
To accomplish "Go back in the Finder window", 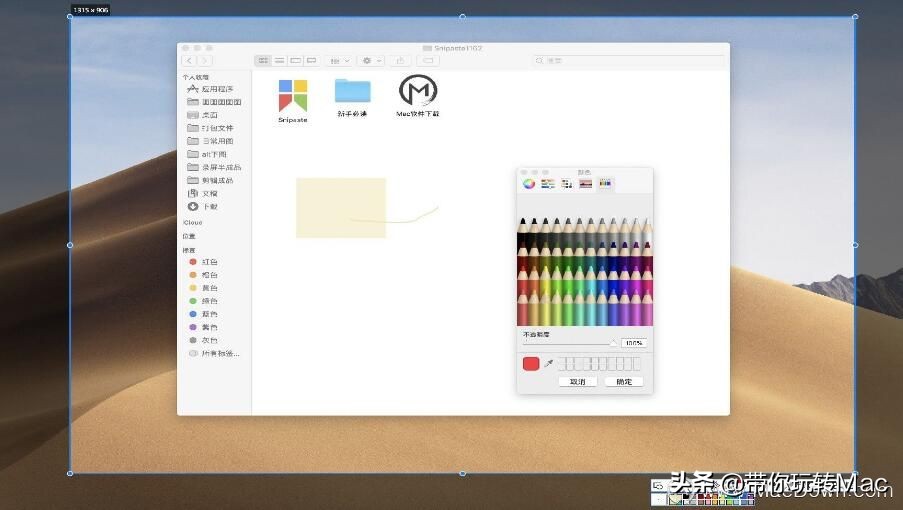I will 189,60.
